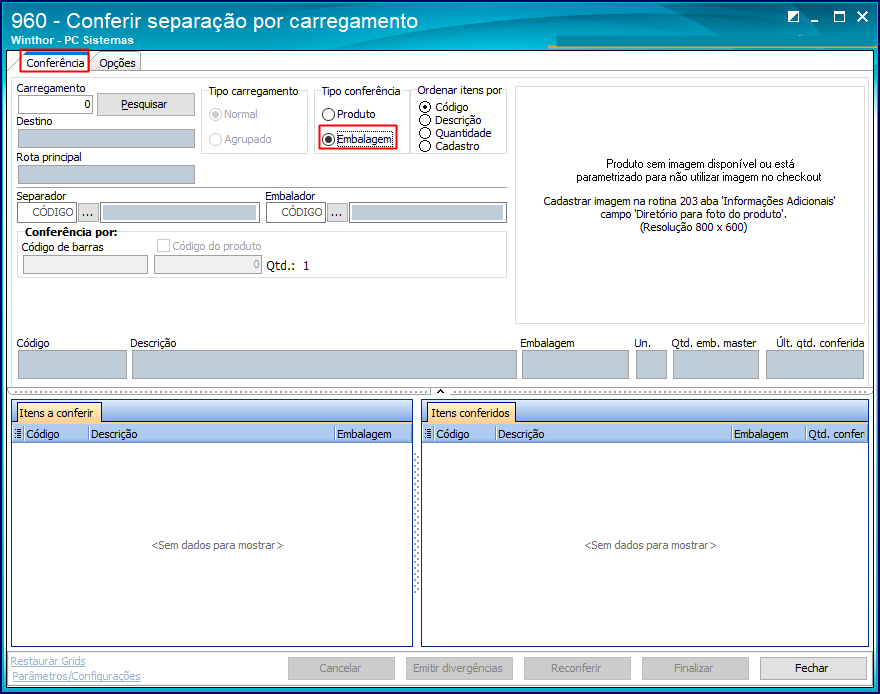The image size is (880, 694).
Task: Click the Embalador CÓDIGO field
Action: (296, 213)
